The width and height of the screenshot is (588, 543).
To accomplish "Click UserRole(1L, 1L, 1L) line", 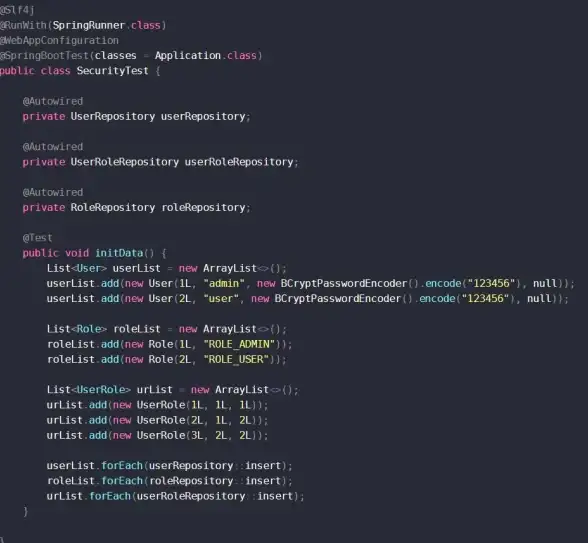I will pyautogui.click(x=157, y=405).
